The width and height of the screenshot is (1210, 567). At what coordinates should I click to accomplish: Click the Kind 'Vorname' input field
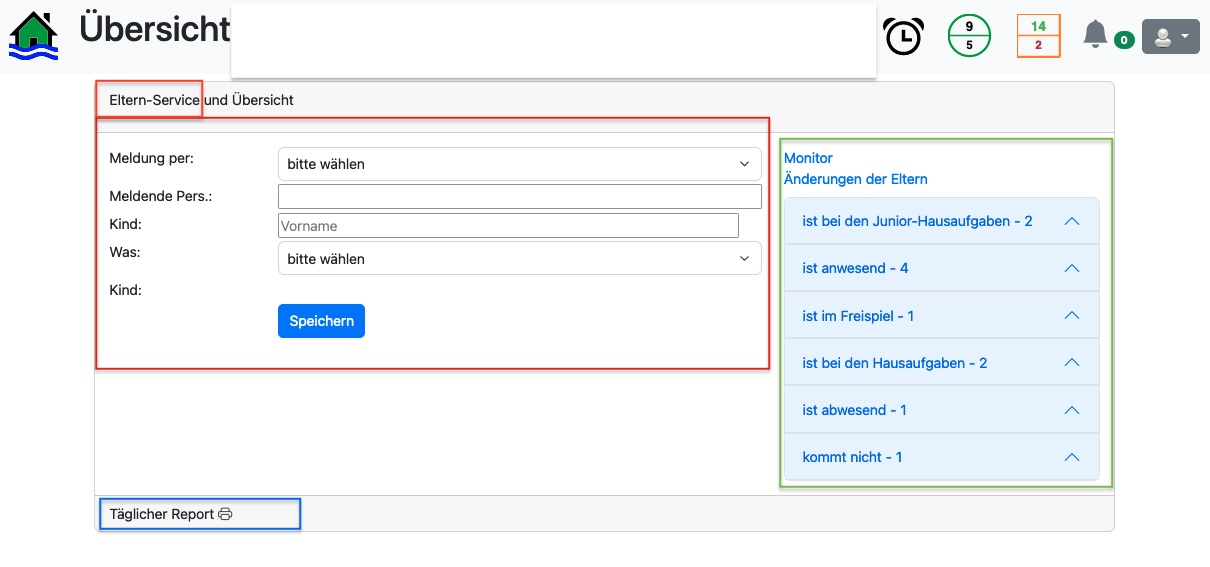pyautogui.click(x=508, y=226)
